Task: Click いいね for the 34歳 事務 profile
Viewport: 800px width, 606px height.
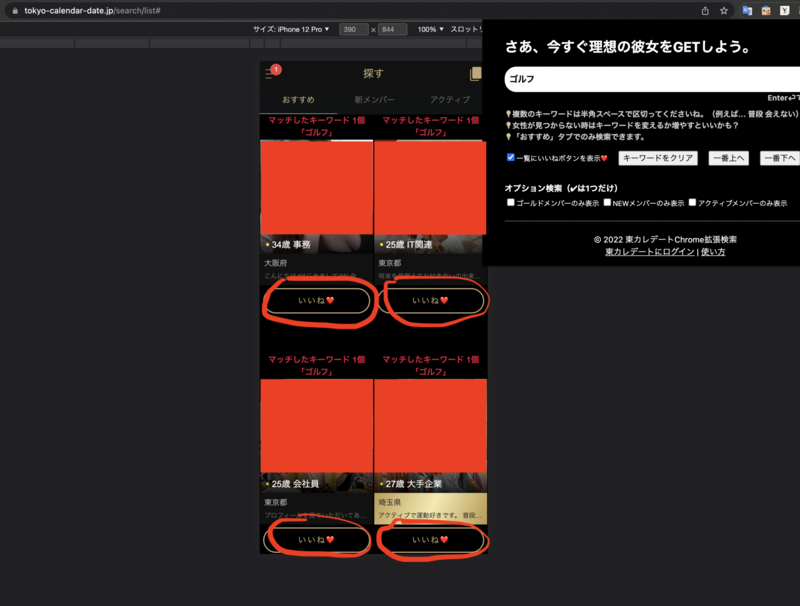Action: (x=316, y=300)
